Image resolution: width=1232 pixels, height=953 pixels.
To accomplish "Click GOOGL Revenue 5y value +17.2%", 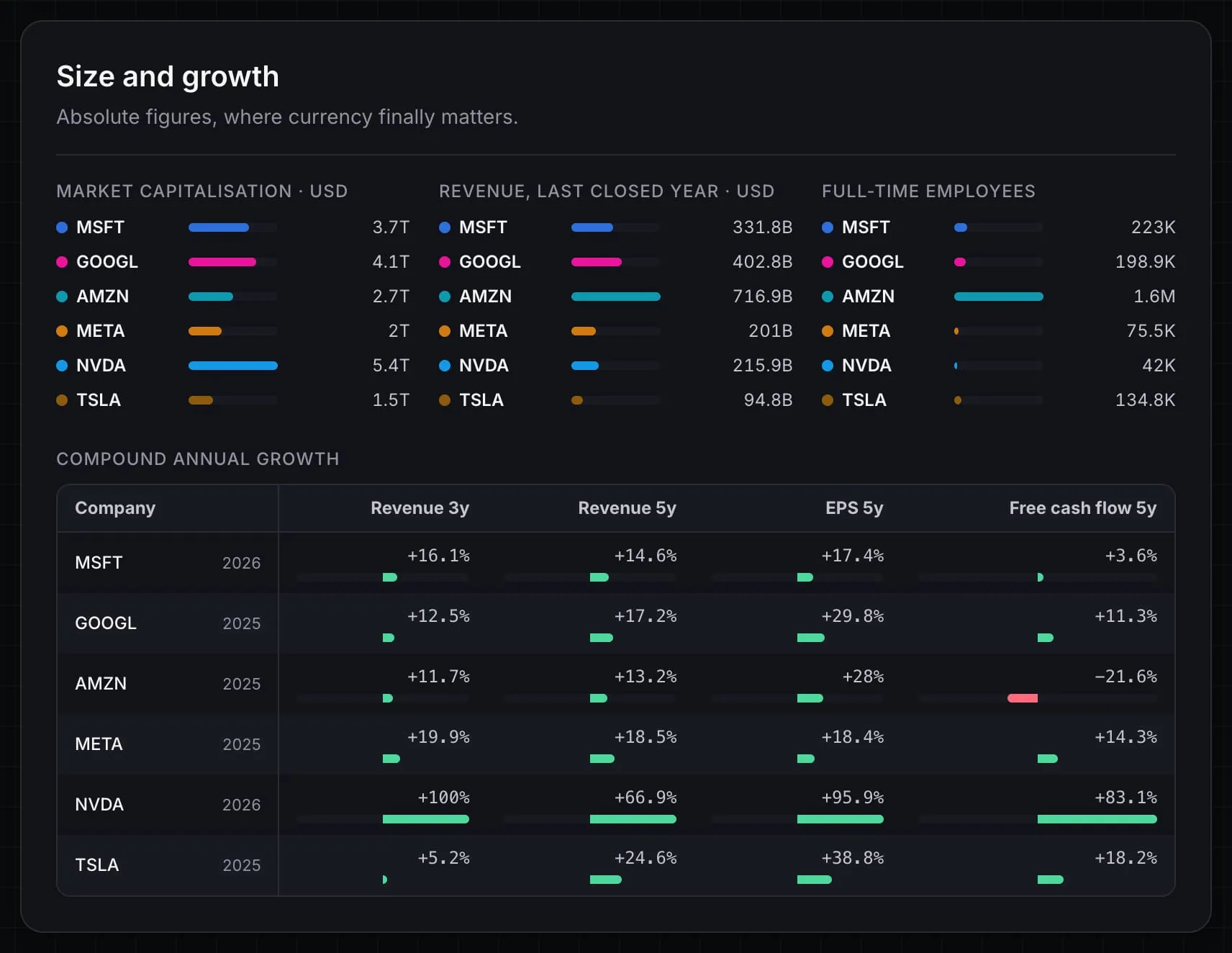I will point(646,616).
